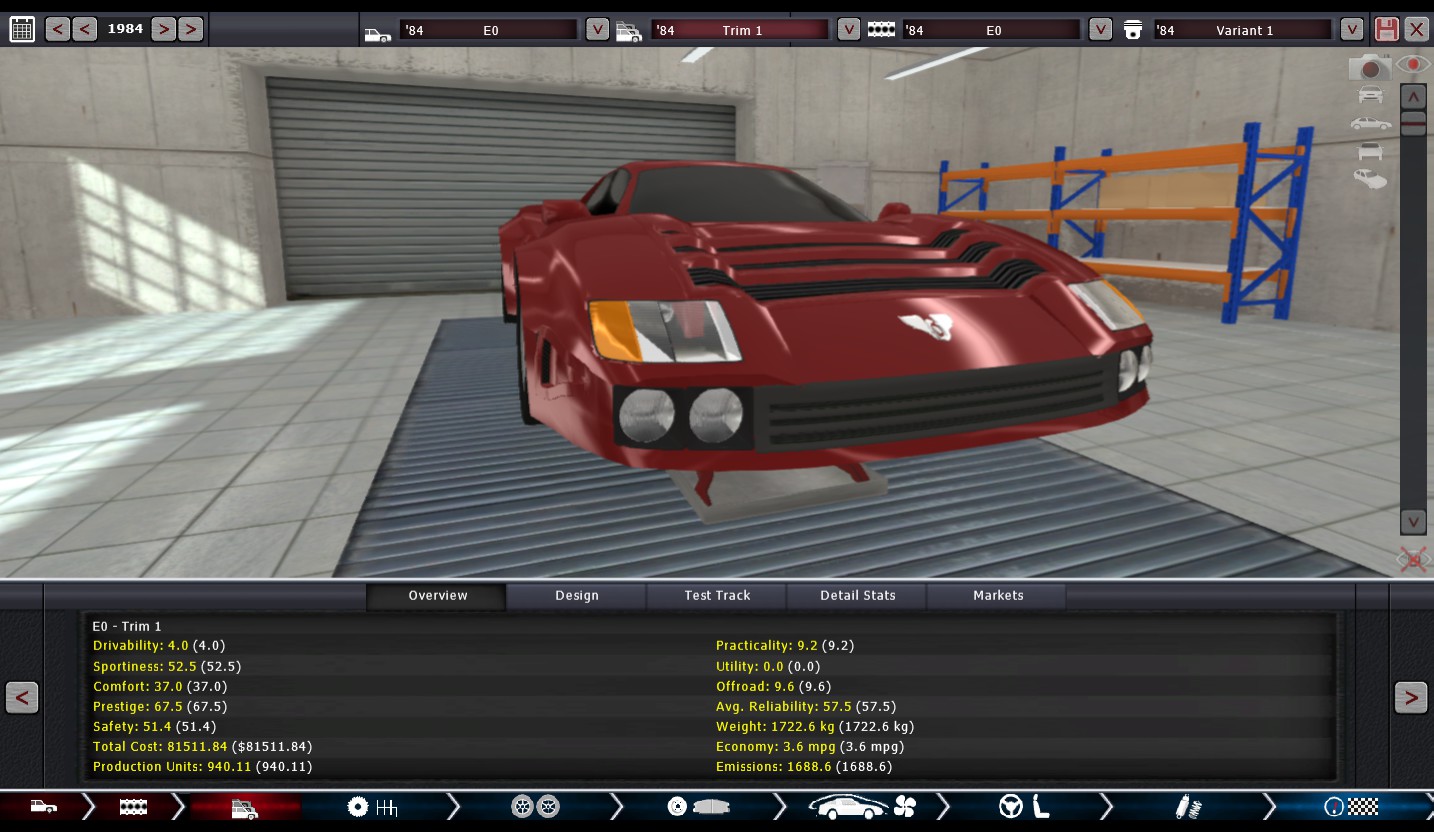Save the design with the red floppy icon

[x=1386, y=29]
